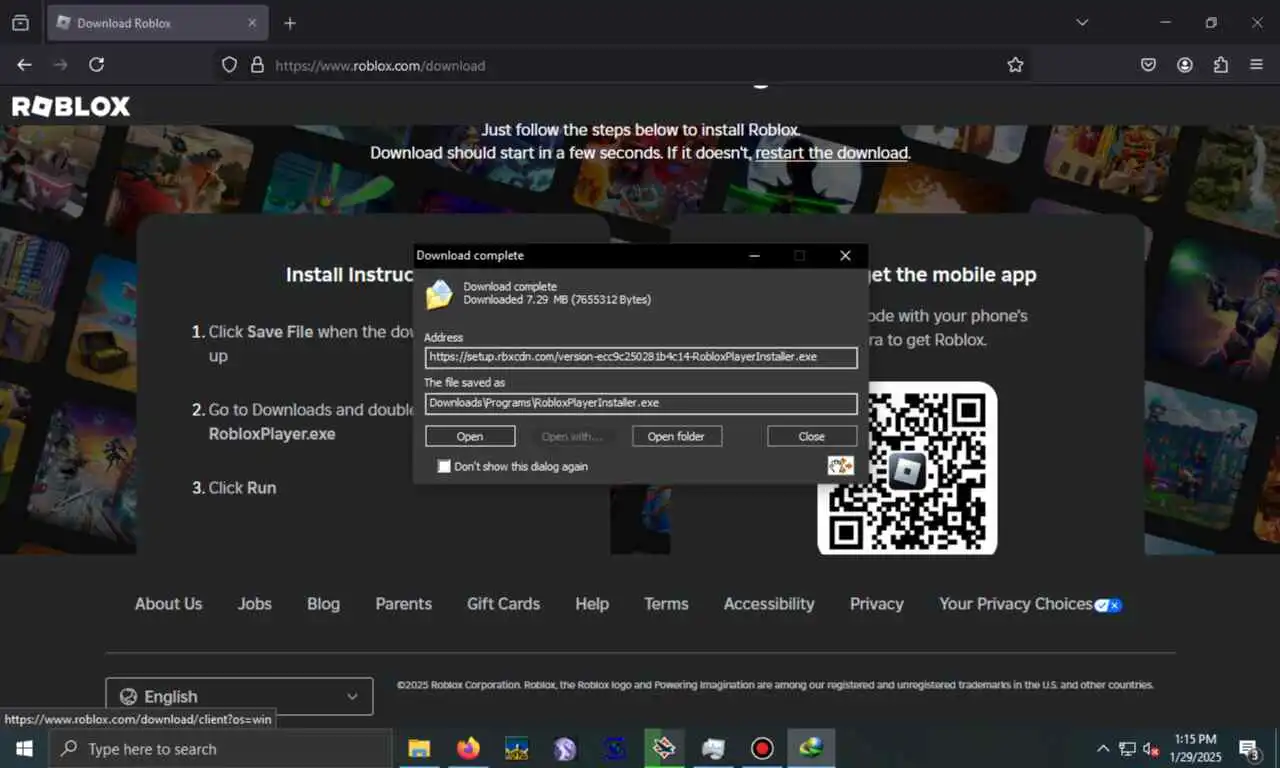Close the Download Roblox tab
This screenshot has height=768, width=1280.
pyautogui.click(x=252, y=23)
